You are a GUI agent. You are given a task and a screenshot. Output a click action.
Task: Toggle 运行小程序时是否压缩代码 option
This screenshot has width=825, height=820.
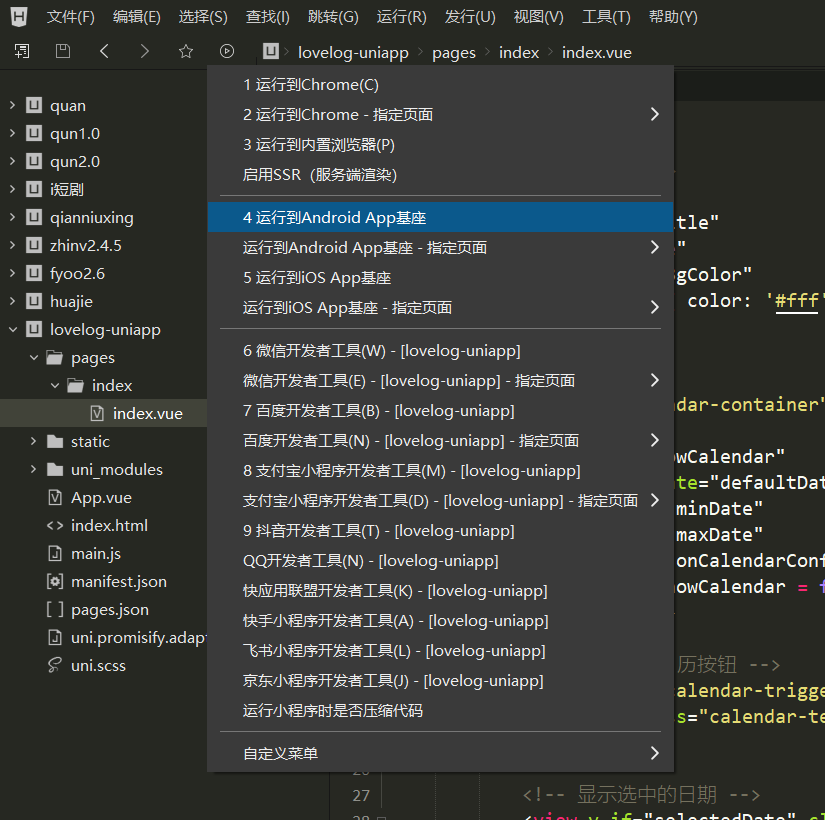[332, 711]
